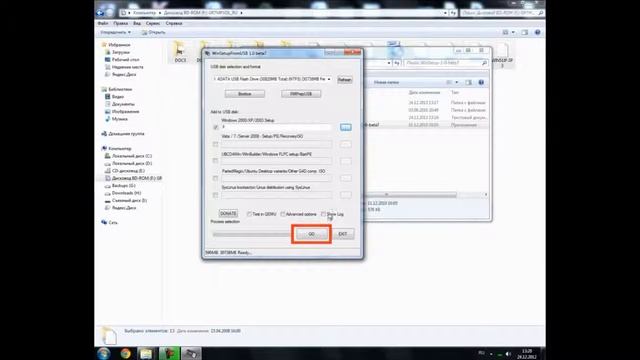Click the taskbar clock

tap(527, 354)
